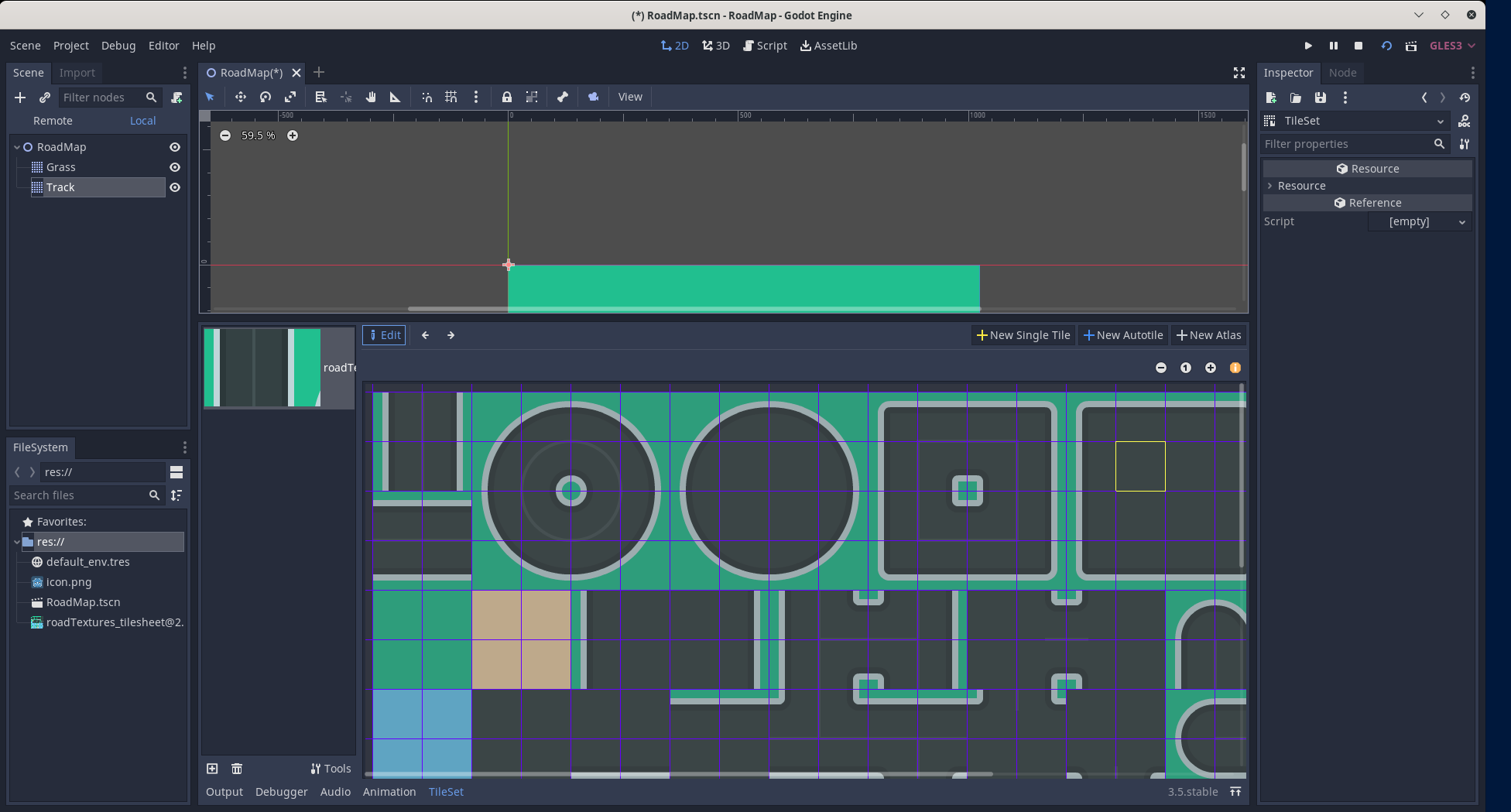Toggle visibility of the Track node
Viewport: 1511px width, 812px height.
coord(174,187)
